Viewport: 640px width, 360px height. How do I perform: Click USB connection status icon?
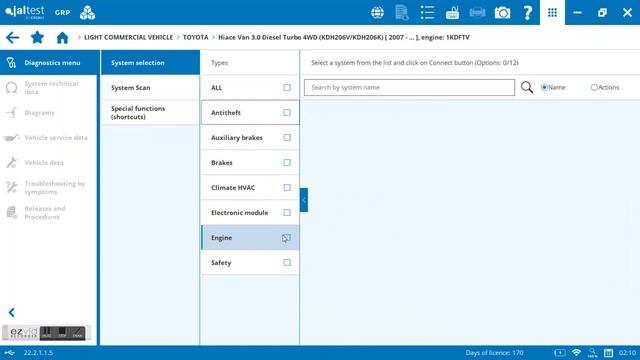coord(10,353)
